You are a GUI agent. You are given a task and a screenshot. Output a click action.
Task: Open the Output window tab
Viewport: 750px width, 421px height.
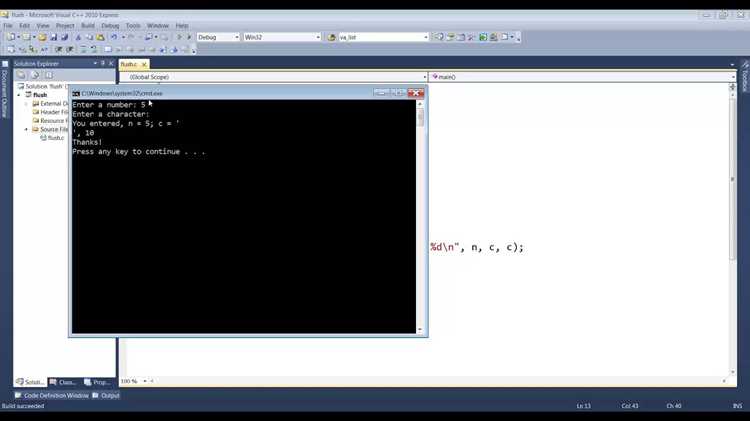106,395
